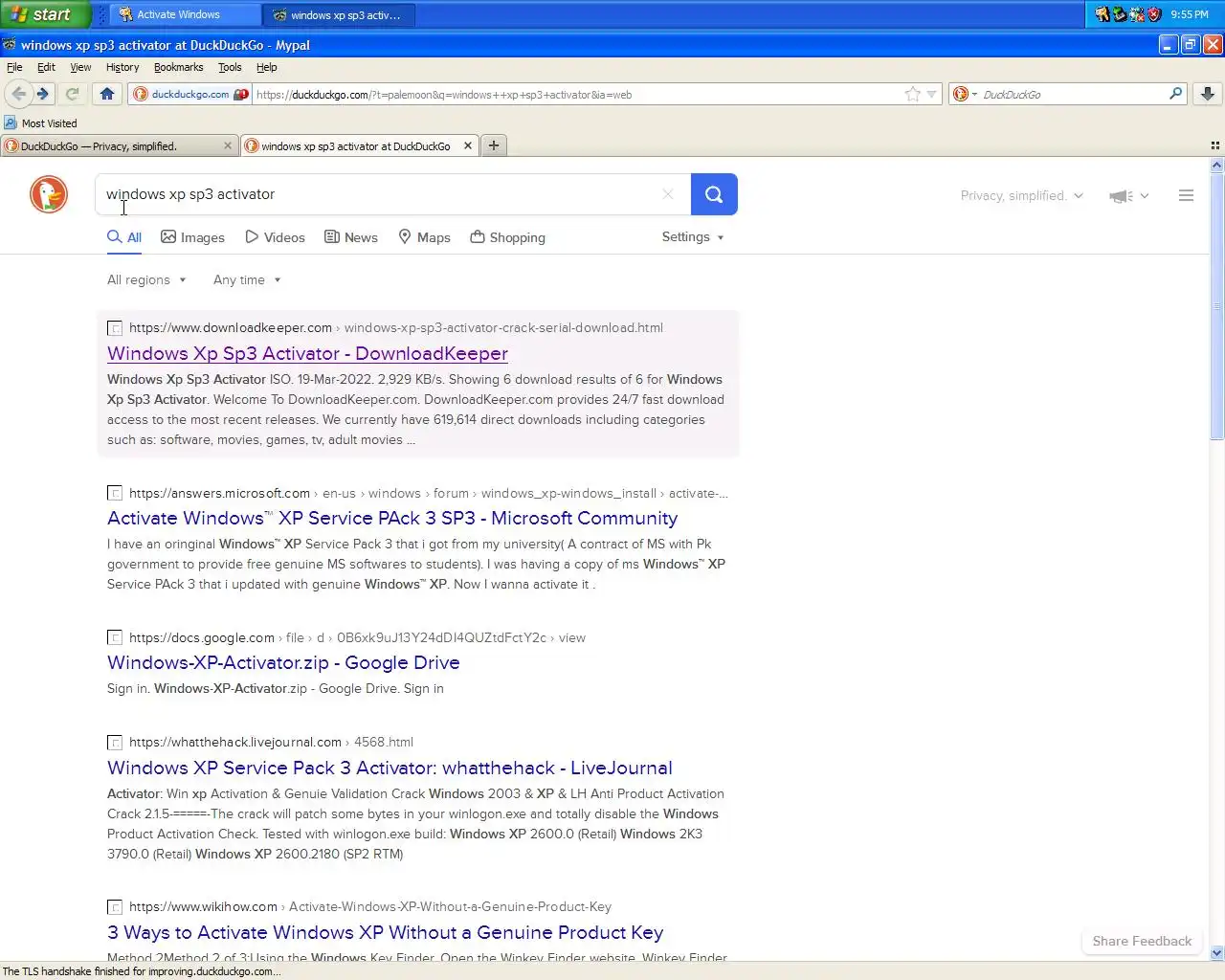Switch to the Videos results tab
This screenshot has height=980, width=1225.
click(x=275, y=237)
